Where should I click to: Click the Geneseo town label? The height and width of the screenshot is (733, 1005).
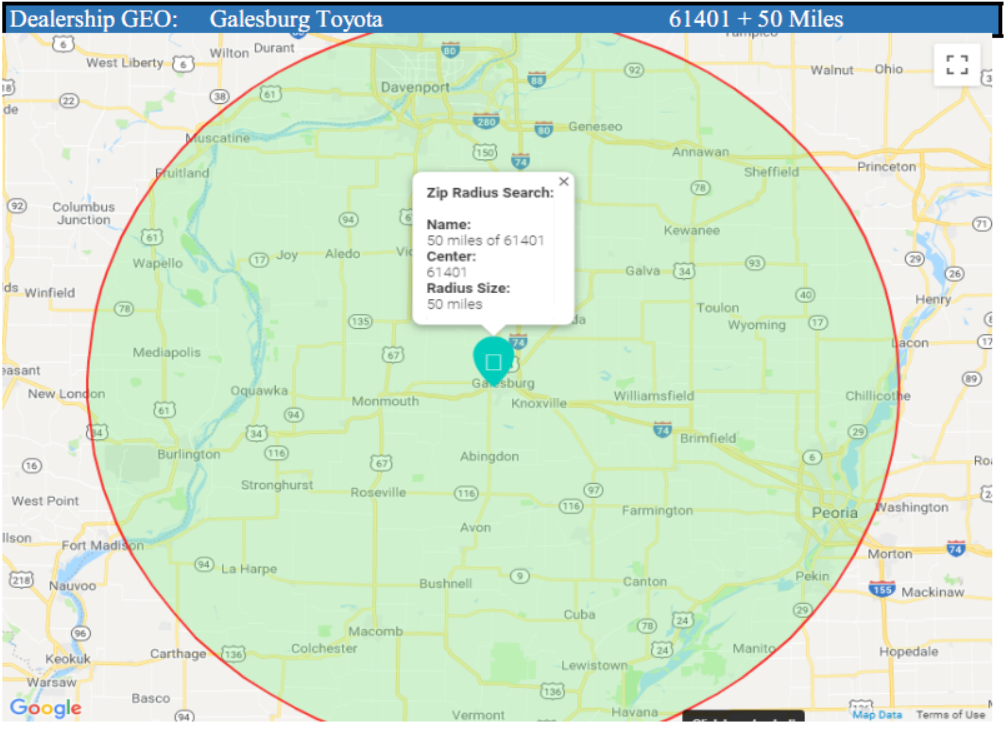pyautogui.click(x=595, y=126)
